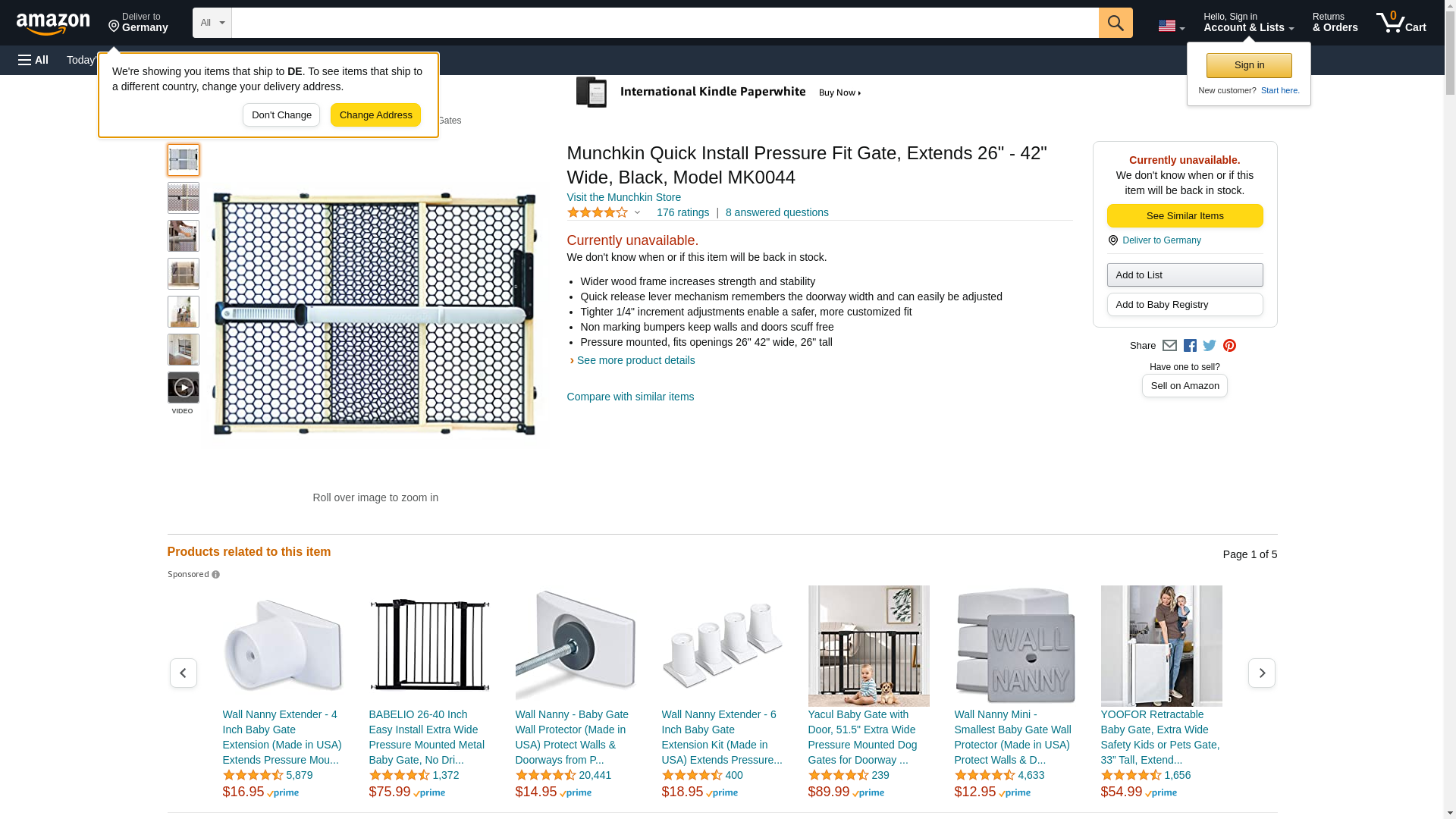Share on Pinterest icon
The image size is (1456, 819).
[x=1229, y=346]
